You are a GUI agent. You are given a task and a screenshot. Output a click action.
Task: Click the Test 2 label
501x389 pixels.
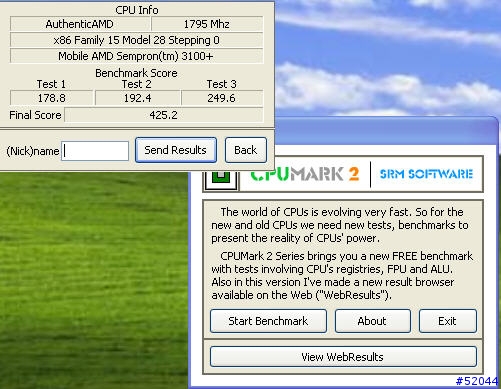click(137, 84)
